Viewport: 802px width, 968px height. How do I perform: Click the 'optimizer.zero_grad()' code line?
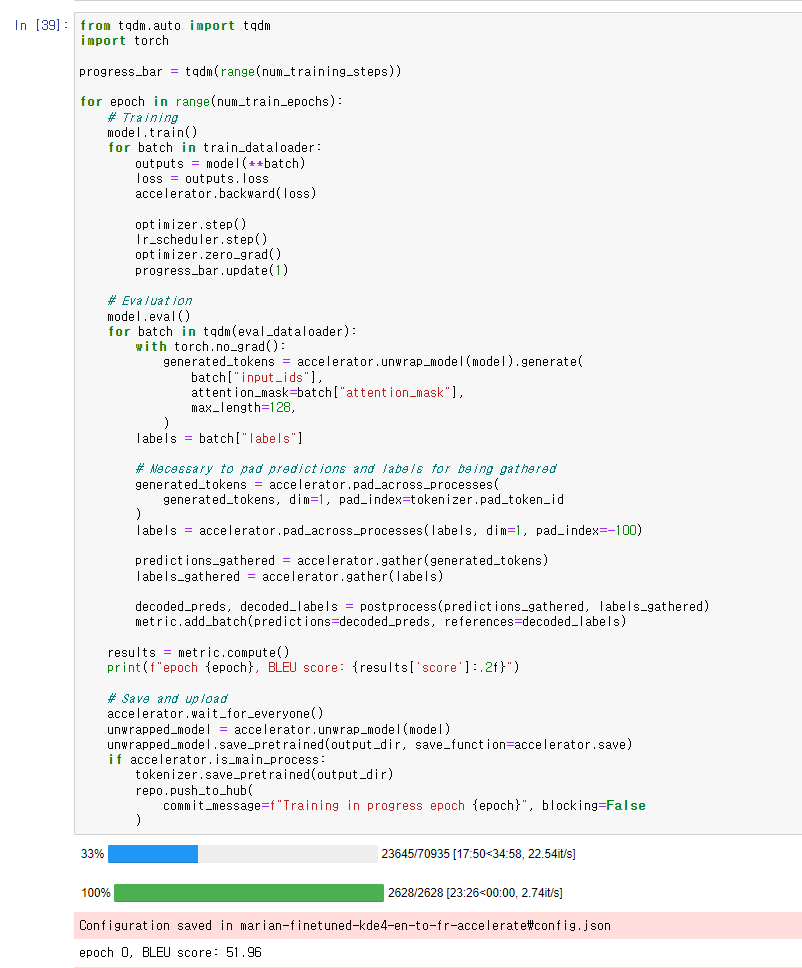coord(209,254)
